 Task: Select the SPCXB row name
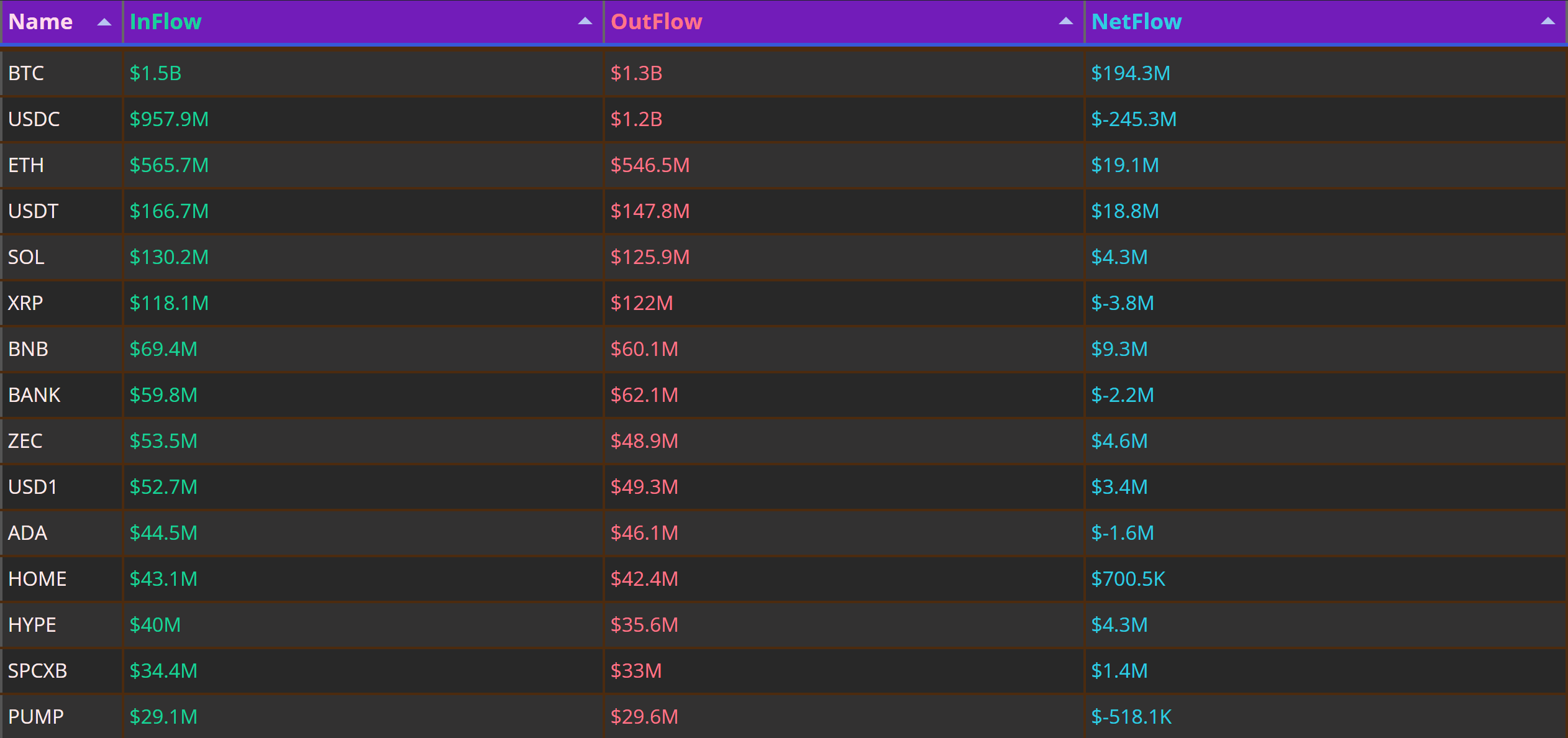(38, 671)
